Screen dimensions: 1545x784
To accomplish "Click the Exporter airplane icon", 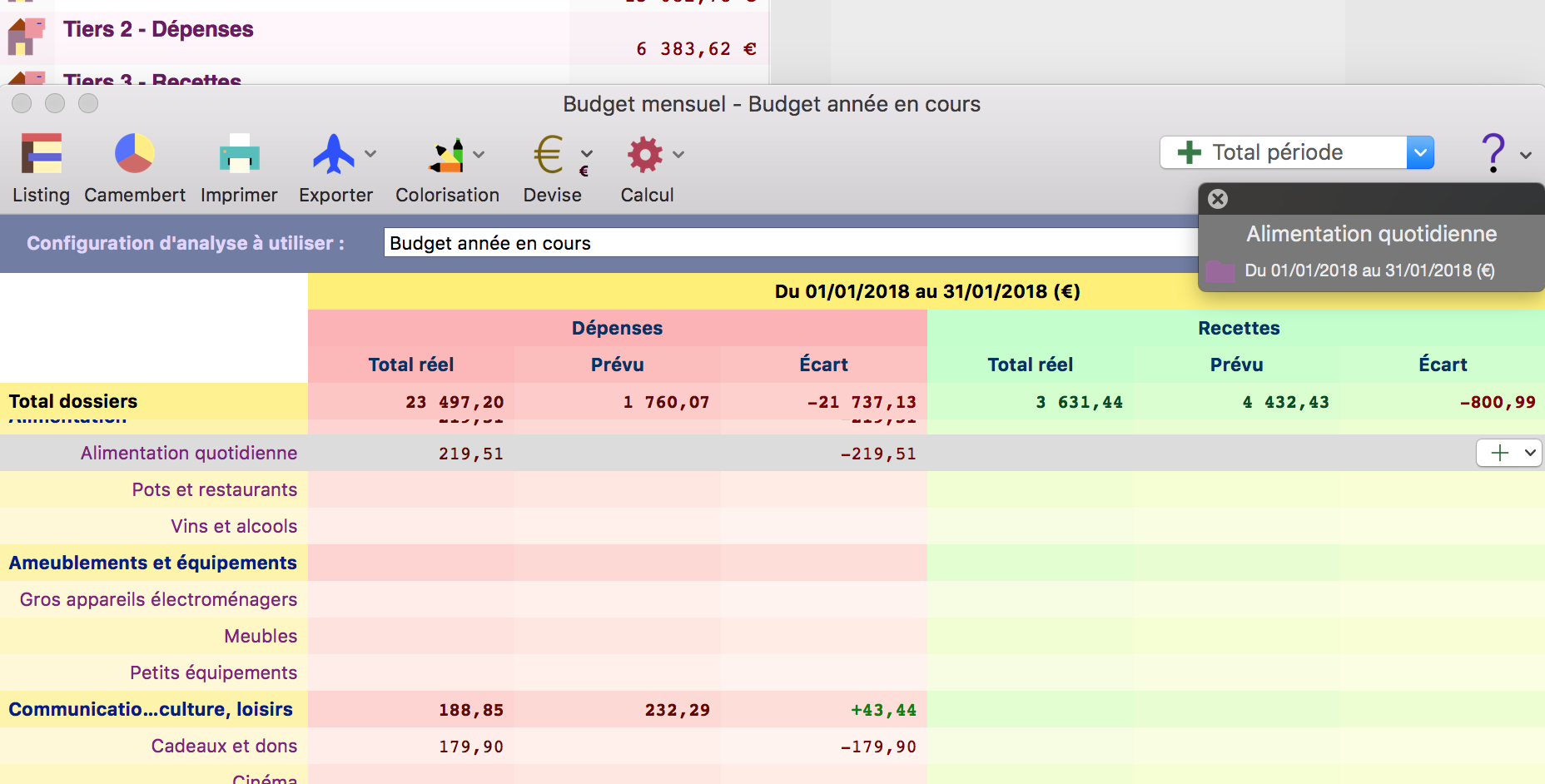I will (333, 154).
